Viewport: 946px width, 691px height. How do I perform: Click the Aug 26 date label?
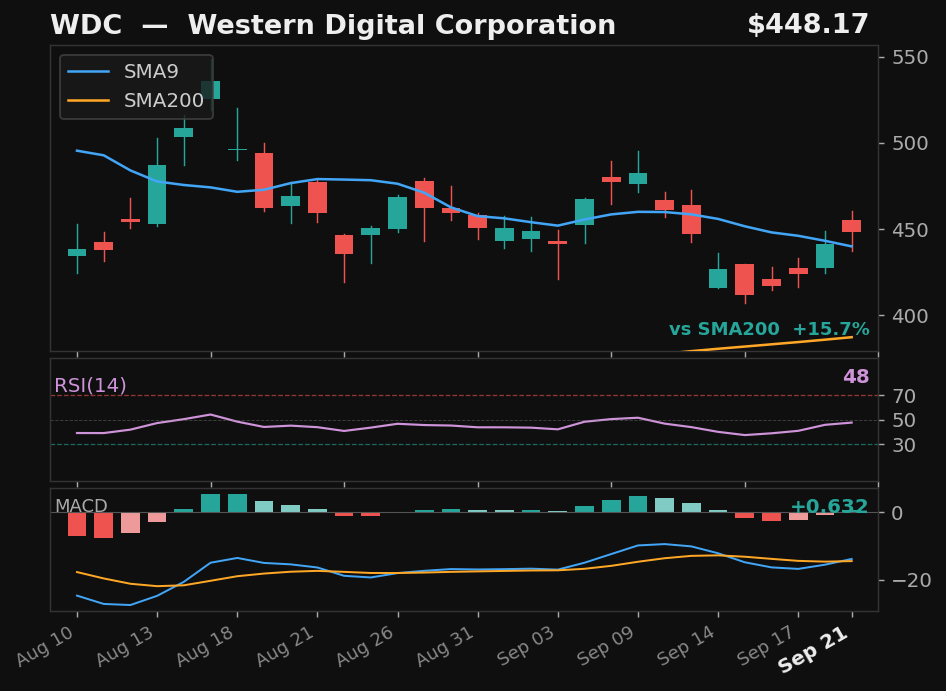pos(367,646)
